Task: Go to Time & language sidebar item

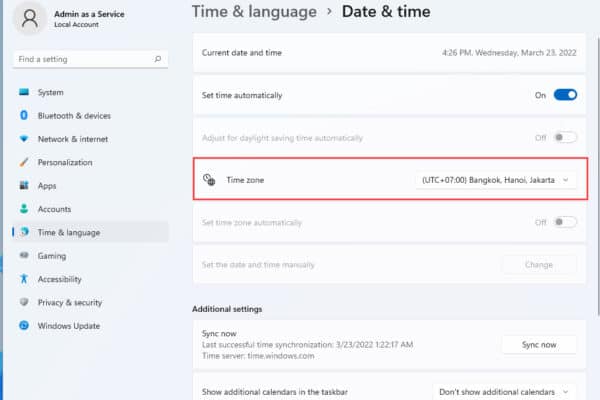Action: (68, 232)
